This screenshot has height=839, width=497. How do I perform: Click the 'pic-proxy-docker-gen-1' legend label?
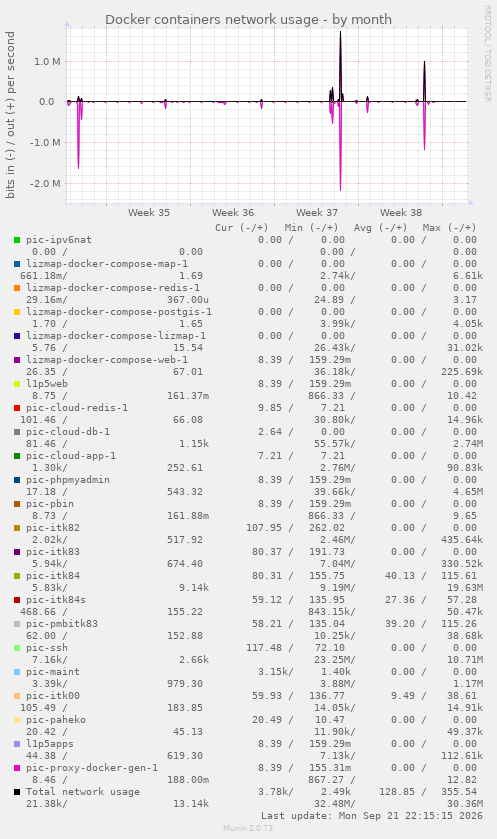92,768
